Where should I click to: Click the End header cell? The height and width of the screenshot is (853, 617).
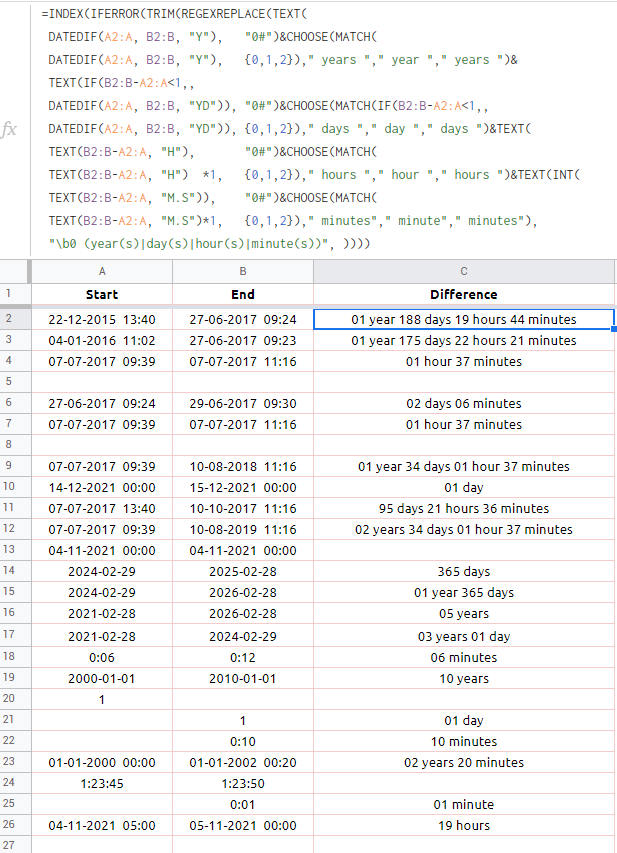pyautogui.click(x=243, y=294)
